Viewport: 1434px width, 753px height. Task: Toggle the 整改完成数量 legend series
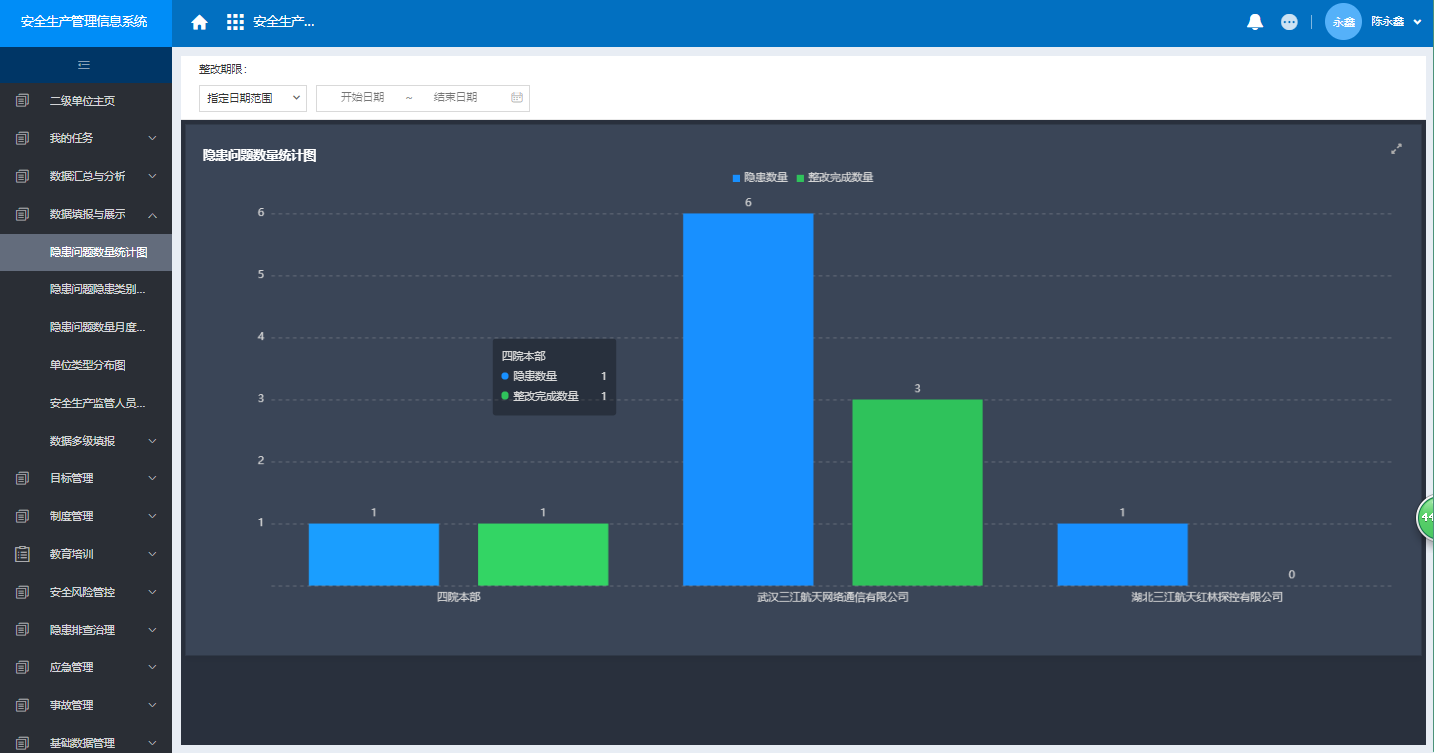pos(835,177)
